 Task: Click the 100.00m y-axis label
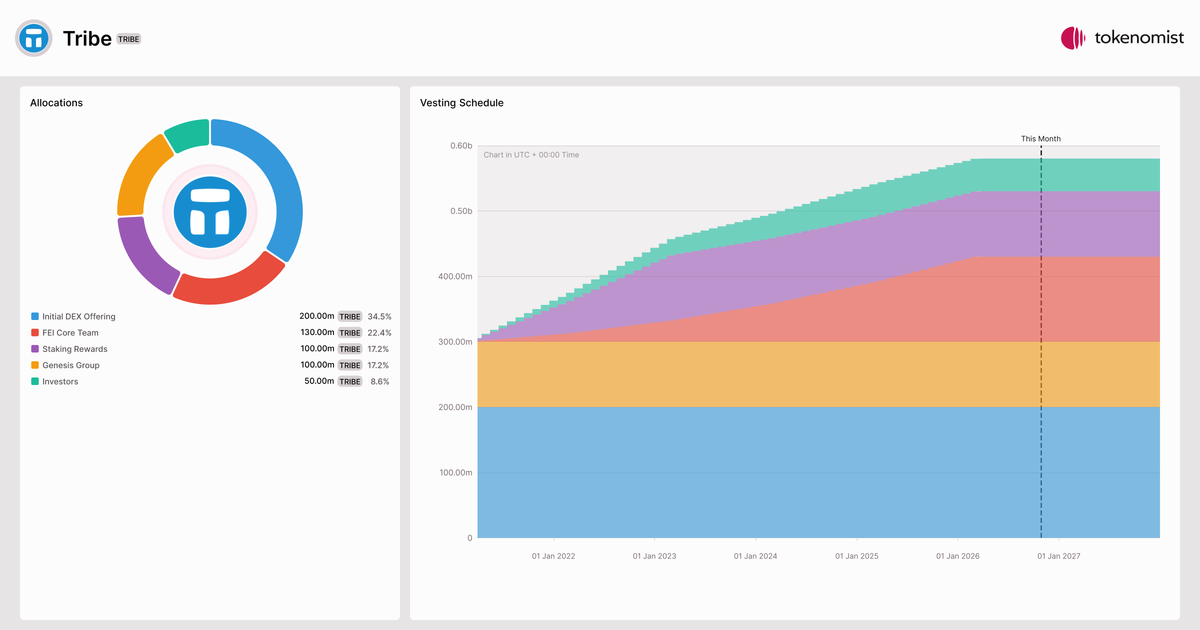point(456,473)
